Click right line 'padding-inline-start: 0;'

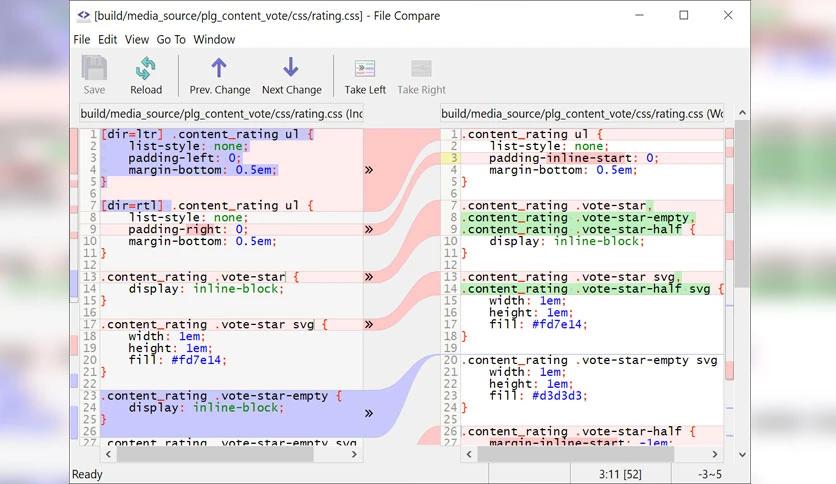[x=574, y=158]
